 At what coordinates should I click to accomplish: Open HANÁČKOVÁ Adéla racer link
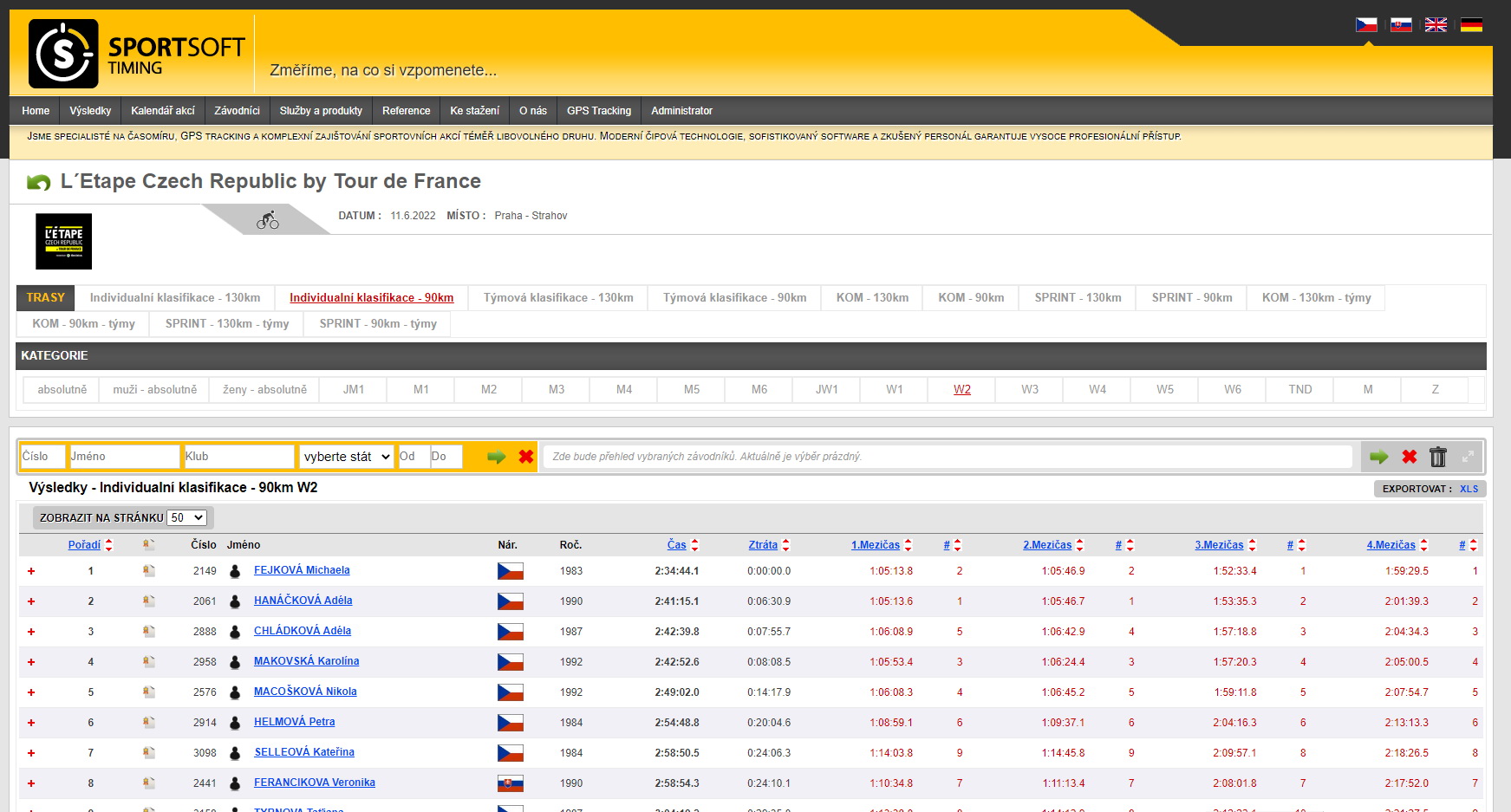[303, 601]
